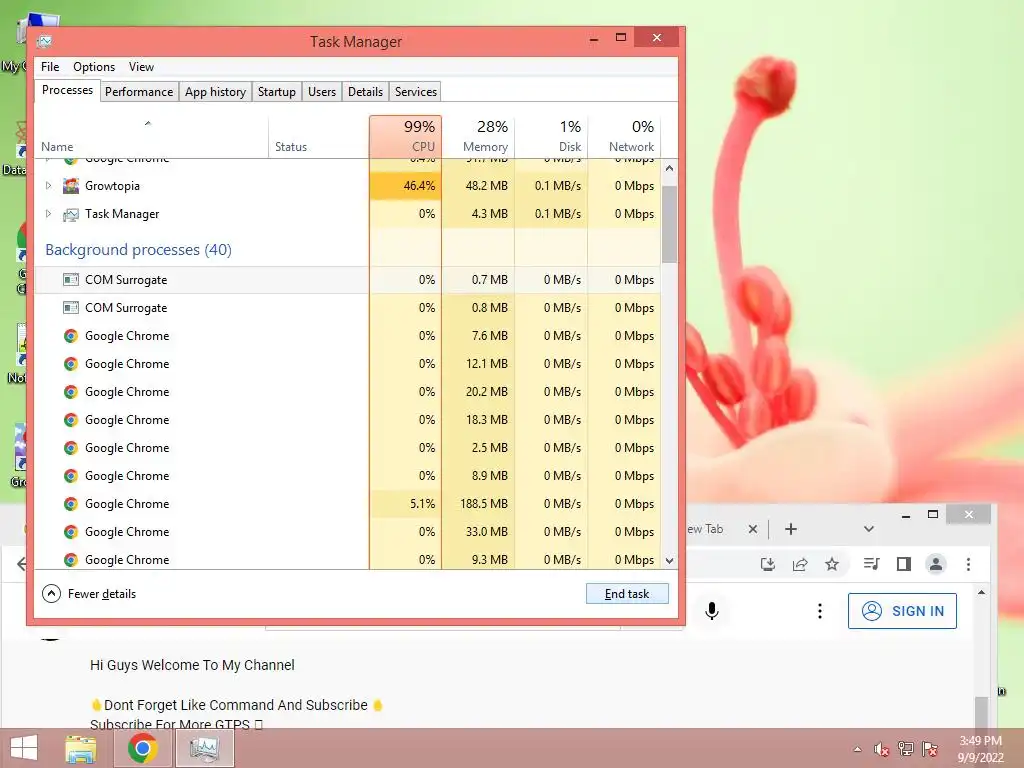Click the taskbar clock showing 3:49 PM
Image resolution: width=1024 pixels, height=768 pixels.
pos(980,748)
